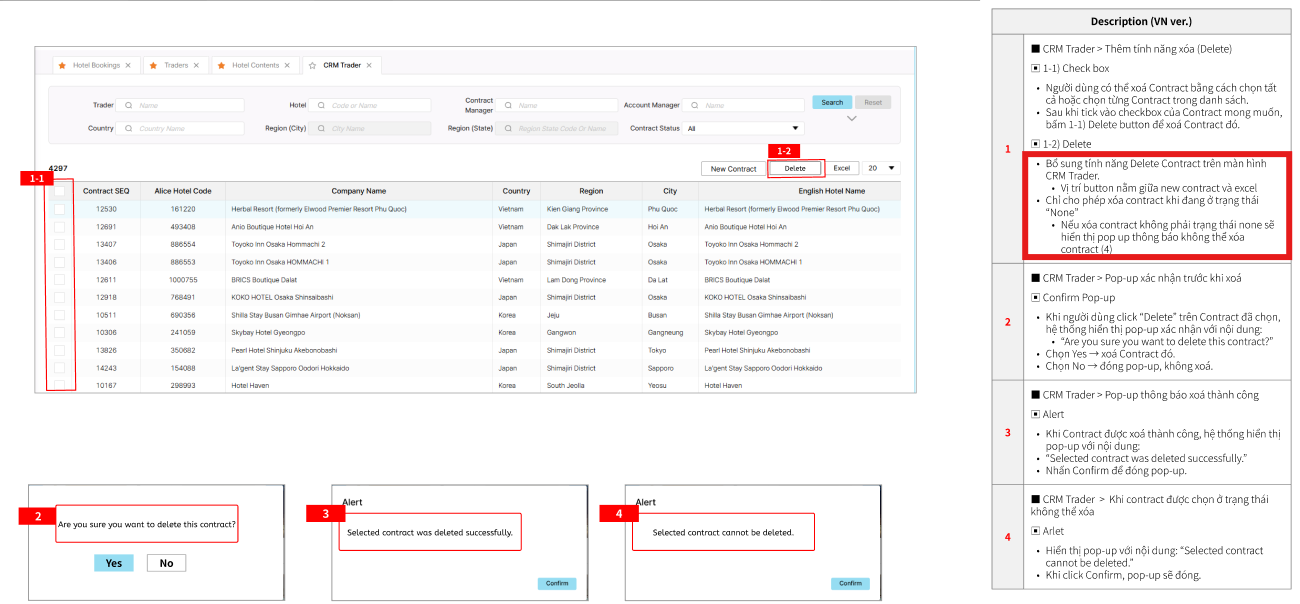Close the CRM Trader tab
The width and height of the screenshot is (1300, 604).
pyautogui.click(x=369, y=65)
